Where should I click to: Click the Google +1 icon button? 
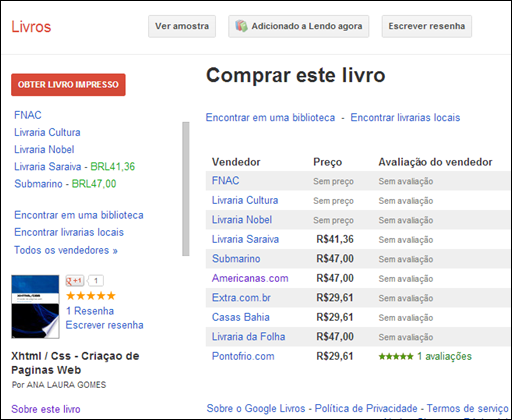click(x=75, y=281)
